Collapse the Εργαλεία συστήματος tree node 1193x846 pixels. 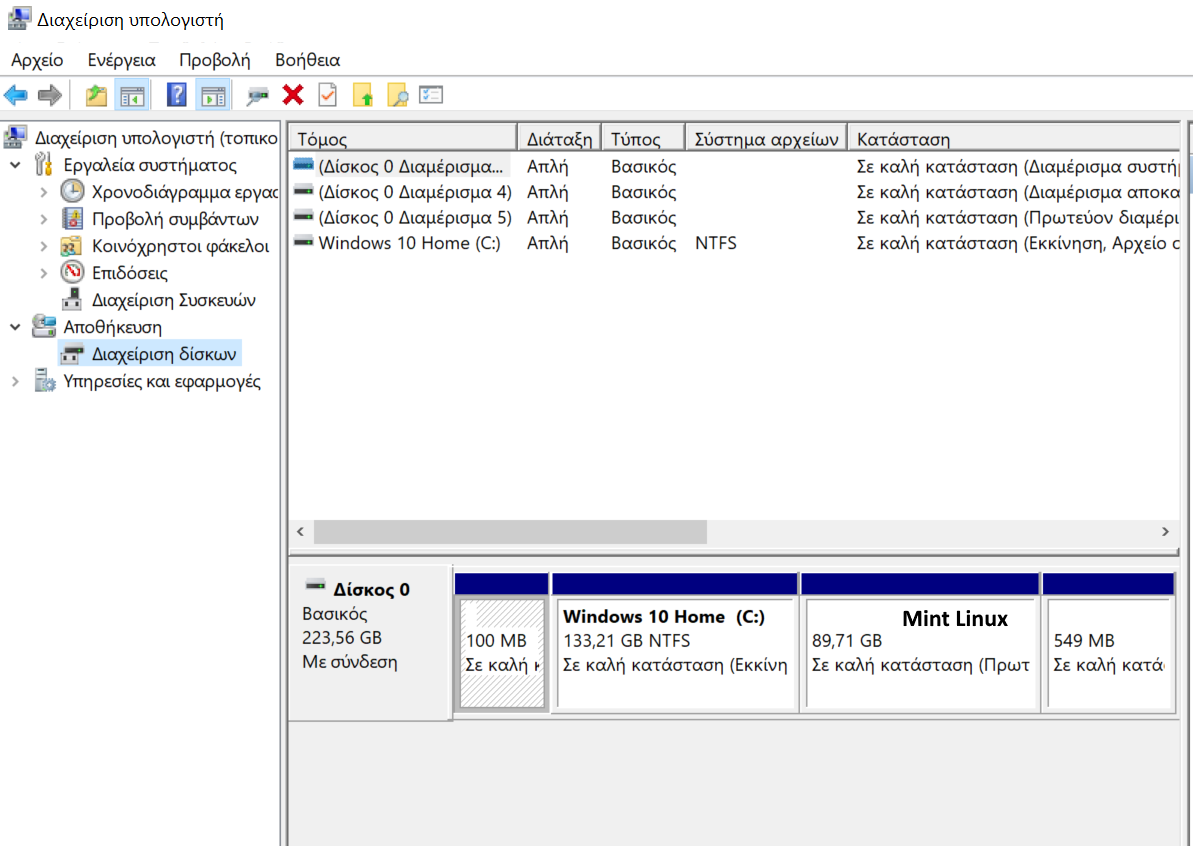click(16, 165)
